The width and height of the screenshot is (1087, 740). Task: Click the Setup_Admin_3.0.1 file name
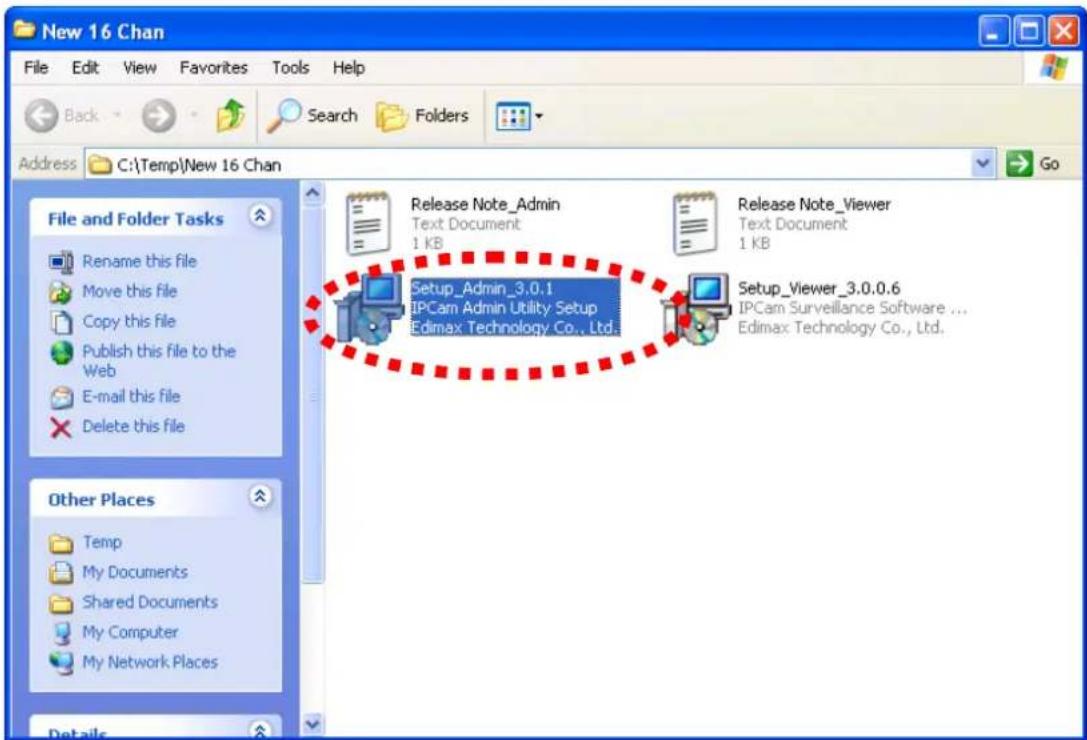coord(482,288)
